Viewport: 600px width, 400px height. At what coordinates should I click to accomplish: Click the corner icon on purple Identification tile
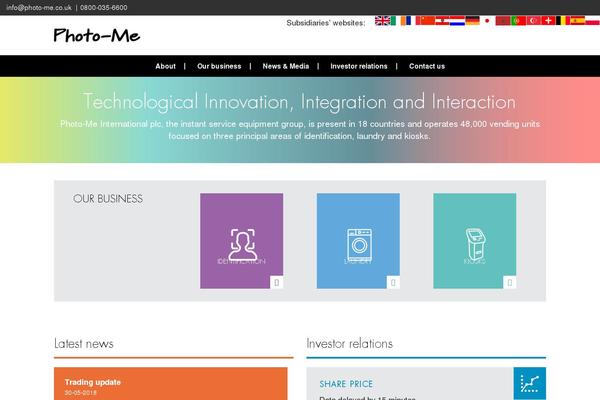(x=277, y=282)
